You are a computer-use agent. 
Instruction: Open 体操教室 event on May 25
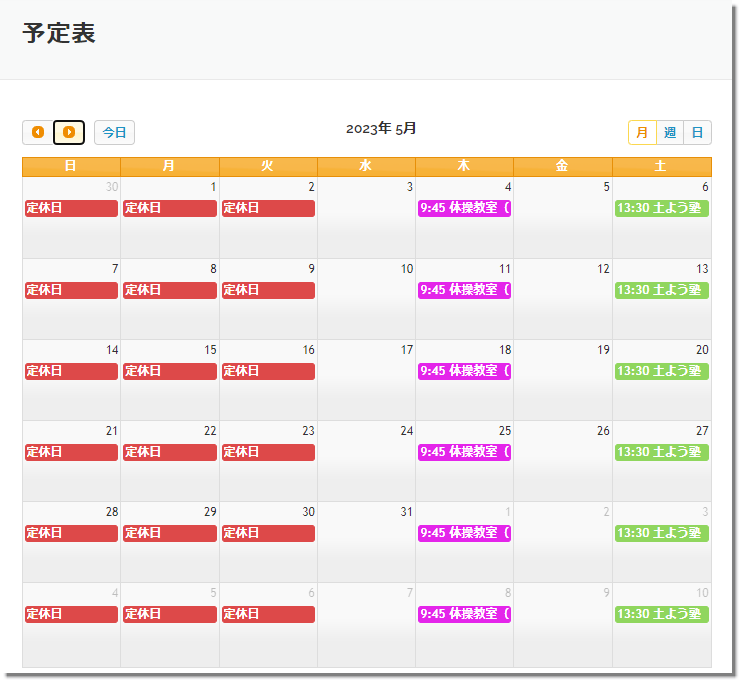464,452
